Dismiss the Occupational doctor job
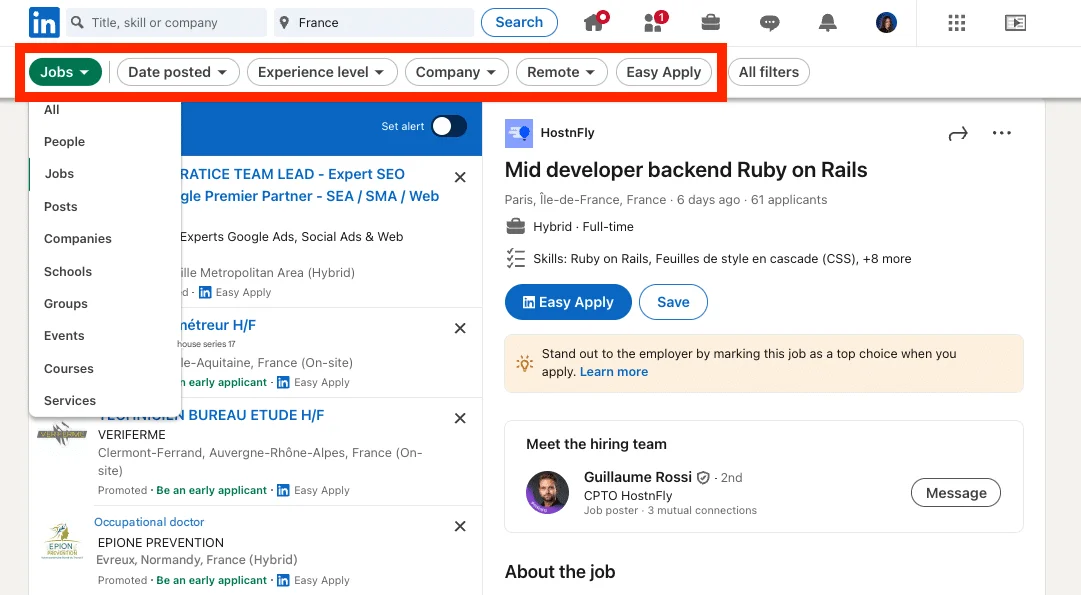The height and width of the screenshot is (595, 1081). click(461, 526)
